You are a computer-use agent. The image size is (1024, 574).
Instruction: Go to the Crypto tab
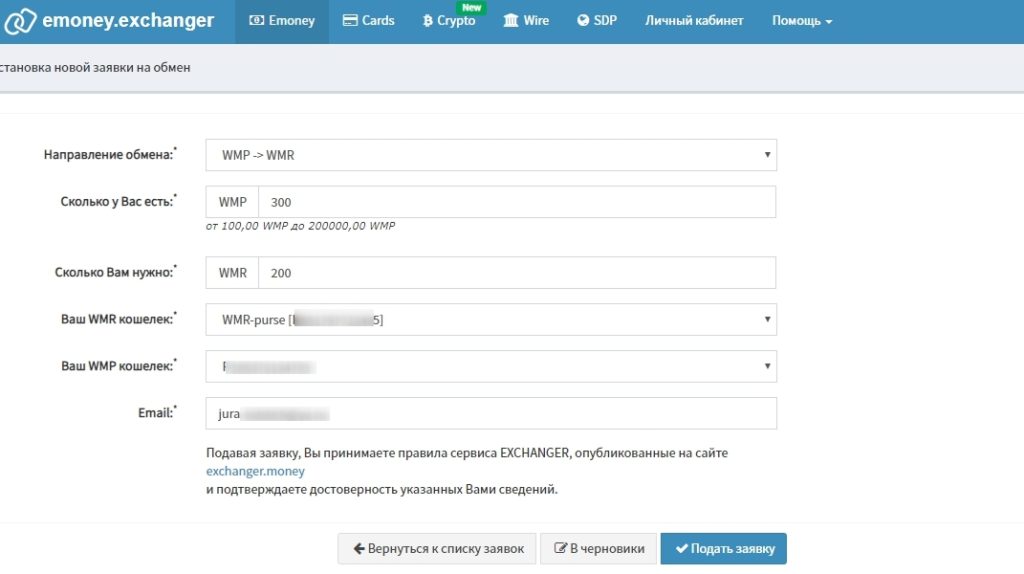point(449,21)
